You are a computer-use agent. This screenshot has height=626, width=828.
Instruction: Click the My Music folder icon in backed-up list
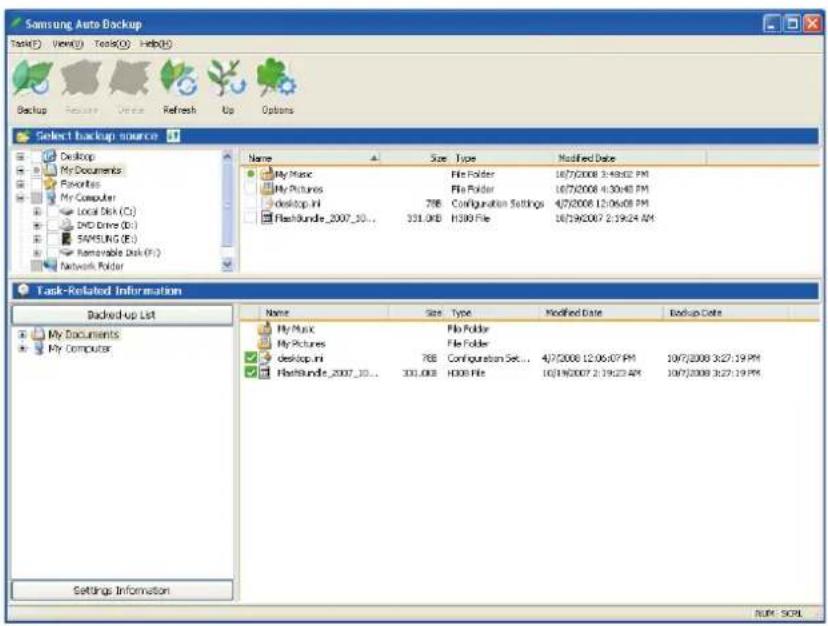pyautogui.click(x=264, y=329)
